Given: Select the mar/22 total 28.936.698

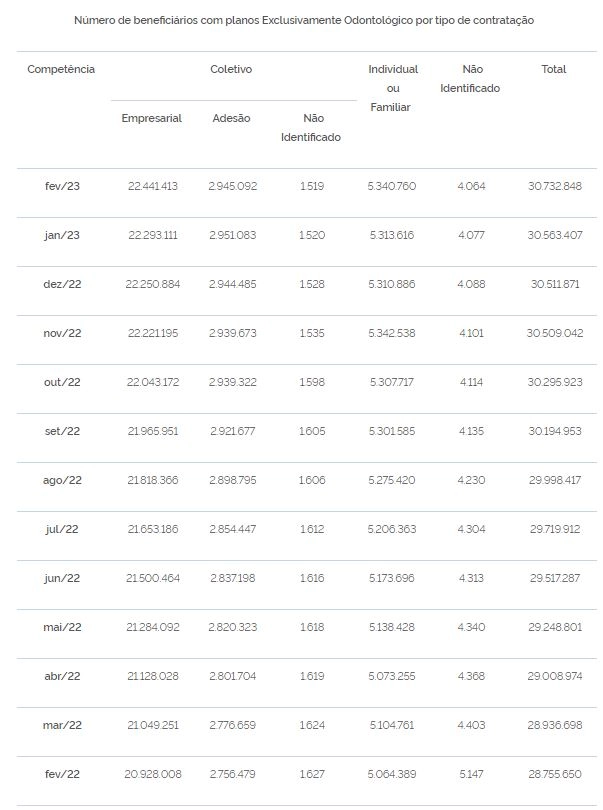Looking at the screenshot, I should pyautogui.click(x=554, y=725).
